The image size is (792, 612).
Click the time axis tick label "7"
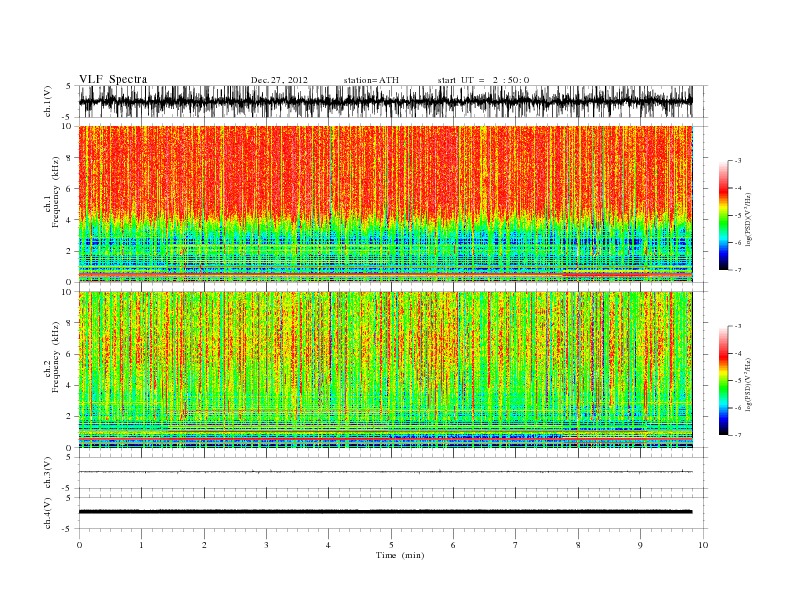coord(516,545)
